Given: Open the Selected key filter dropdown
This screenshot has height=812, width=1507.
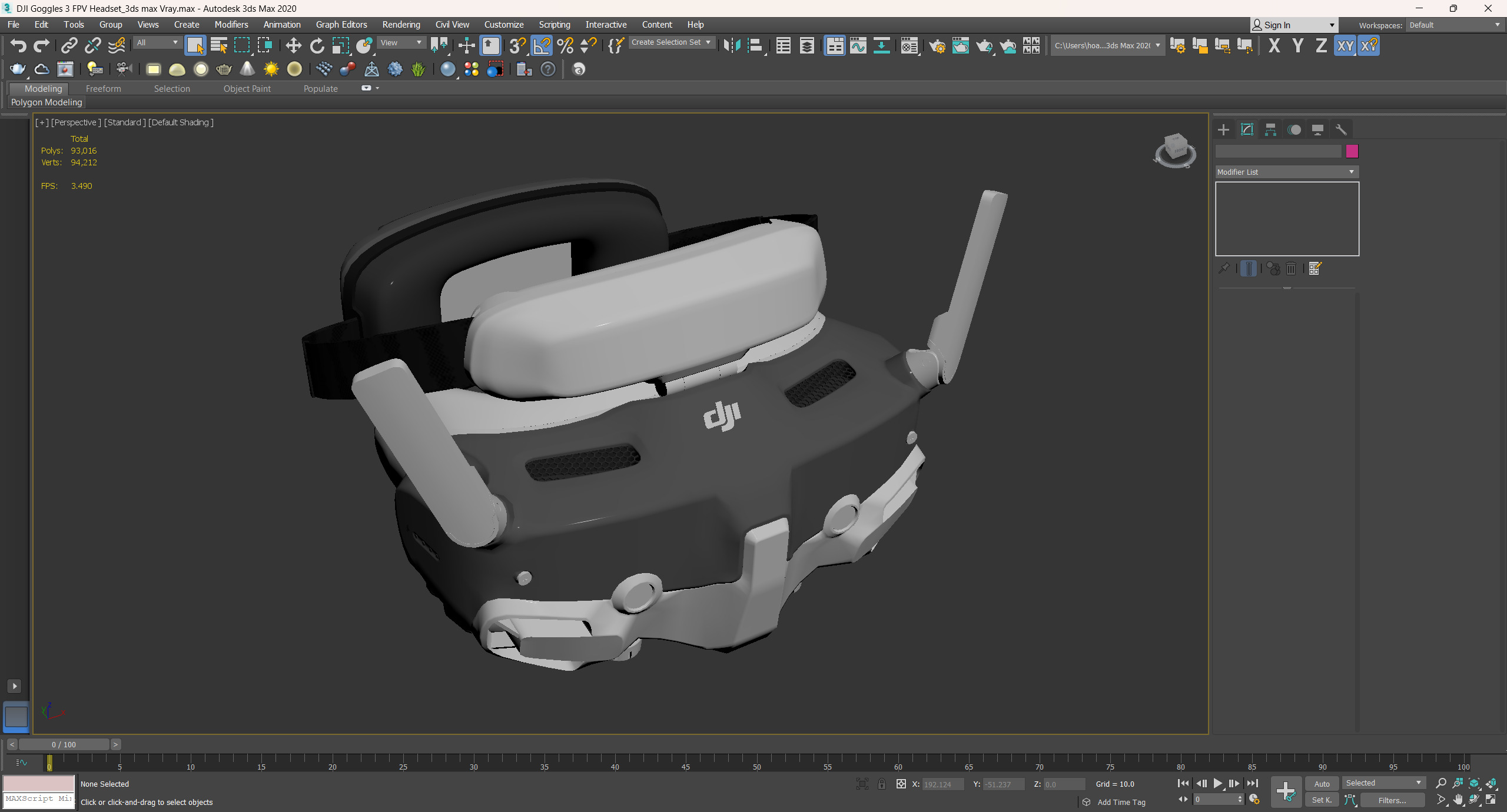Looking at the screenshot, I should click(x=1383, y=783).
